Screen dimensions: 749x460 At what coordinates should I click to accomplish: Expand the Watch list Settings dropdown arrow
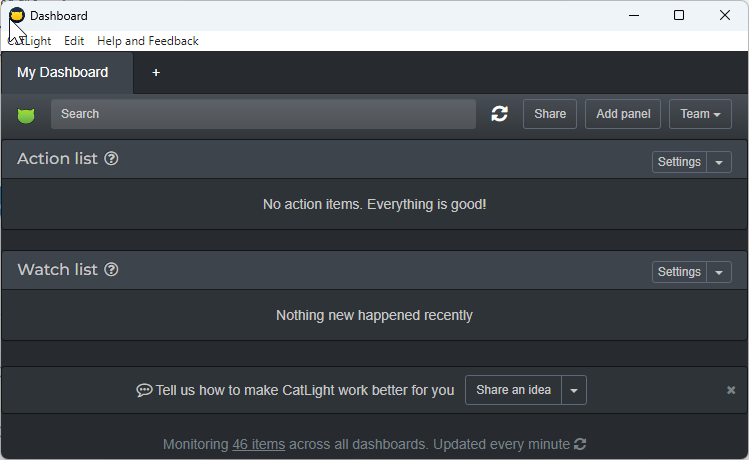[x=719, y=272]
